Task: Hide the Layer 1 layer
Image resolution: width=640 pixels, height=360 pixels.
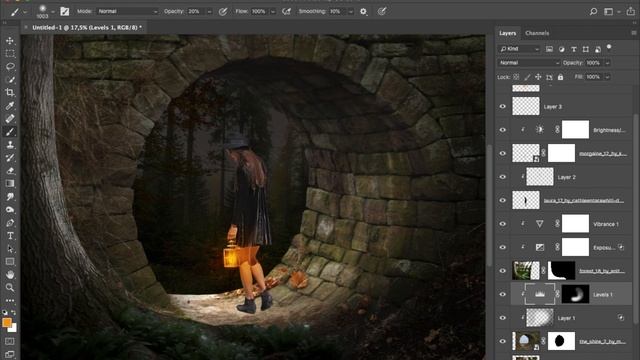Action: pos(503,318)
